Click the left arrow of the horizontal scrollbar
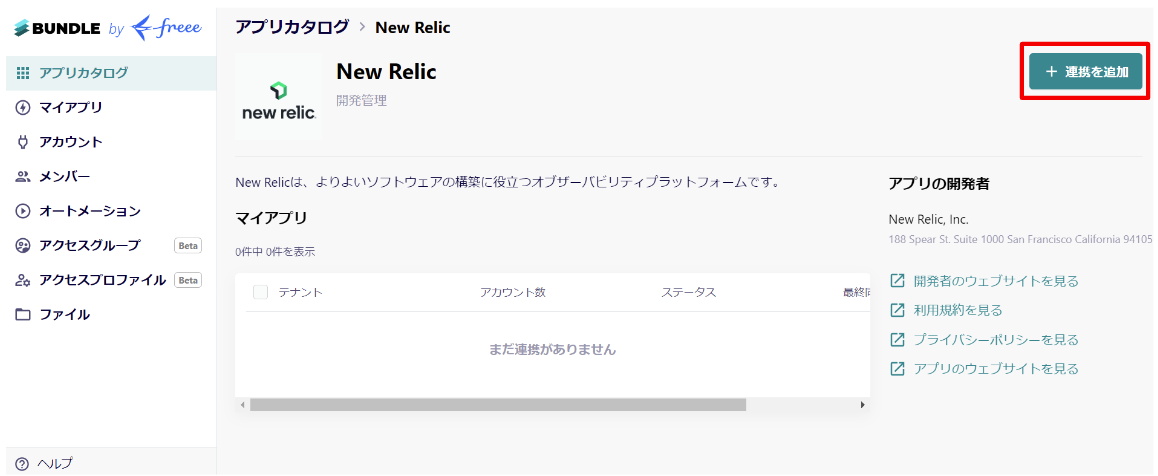 242,405
